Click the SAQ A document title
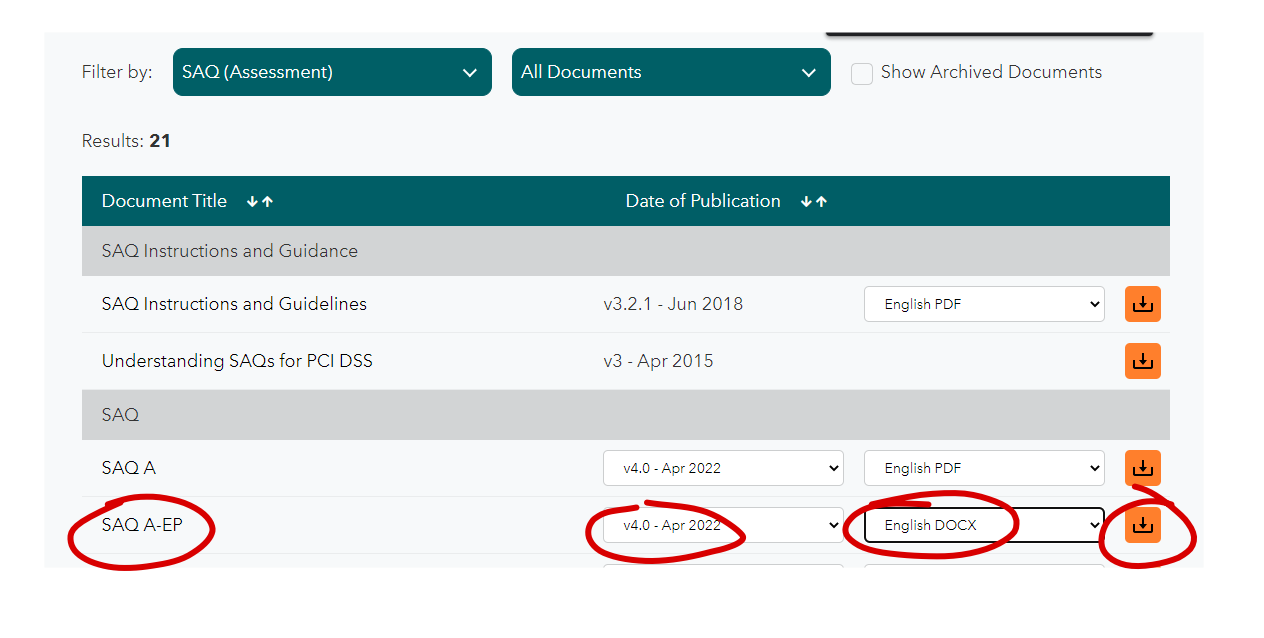The image size is (1264, 638). click(129, 468)
